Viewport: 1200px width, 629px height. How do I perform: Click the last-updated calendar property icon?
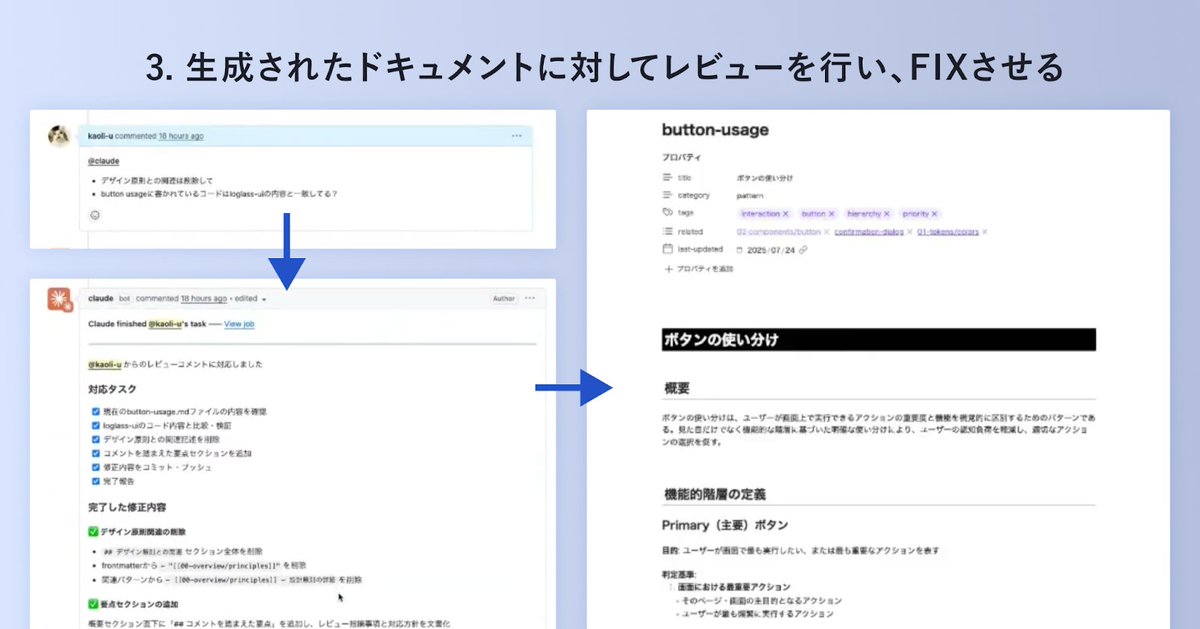(668, 249)
